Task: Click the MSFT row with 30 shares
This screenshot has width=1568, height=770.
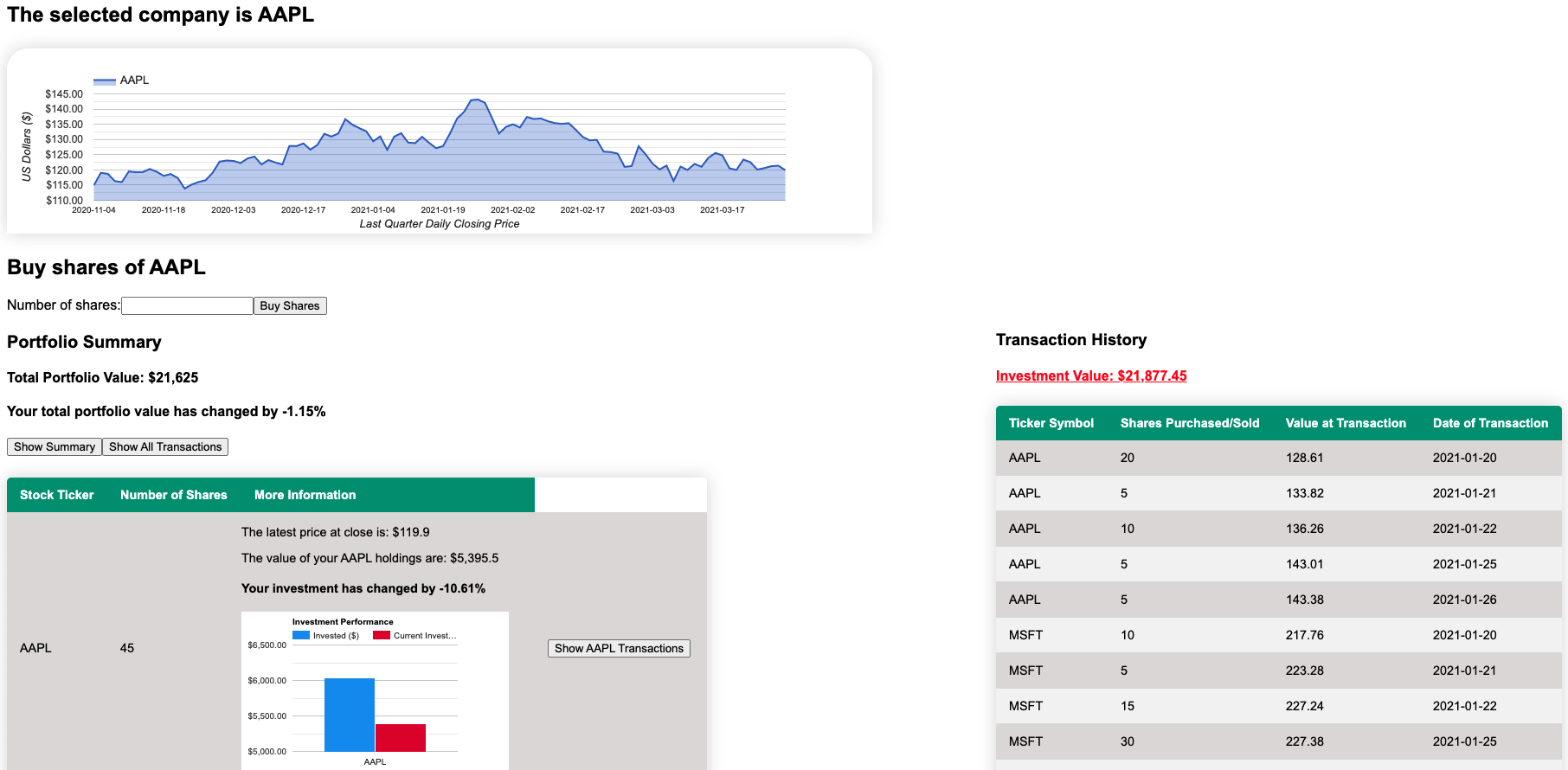Action: click(x=1279, y=741)
